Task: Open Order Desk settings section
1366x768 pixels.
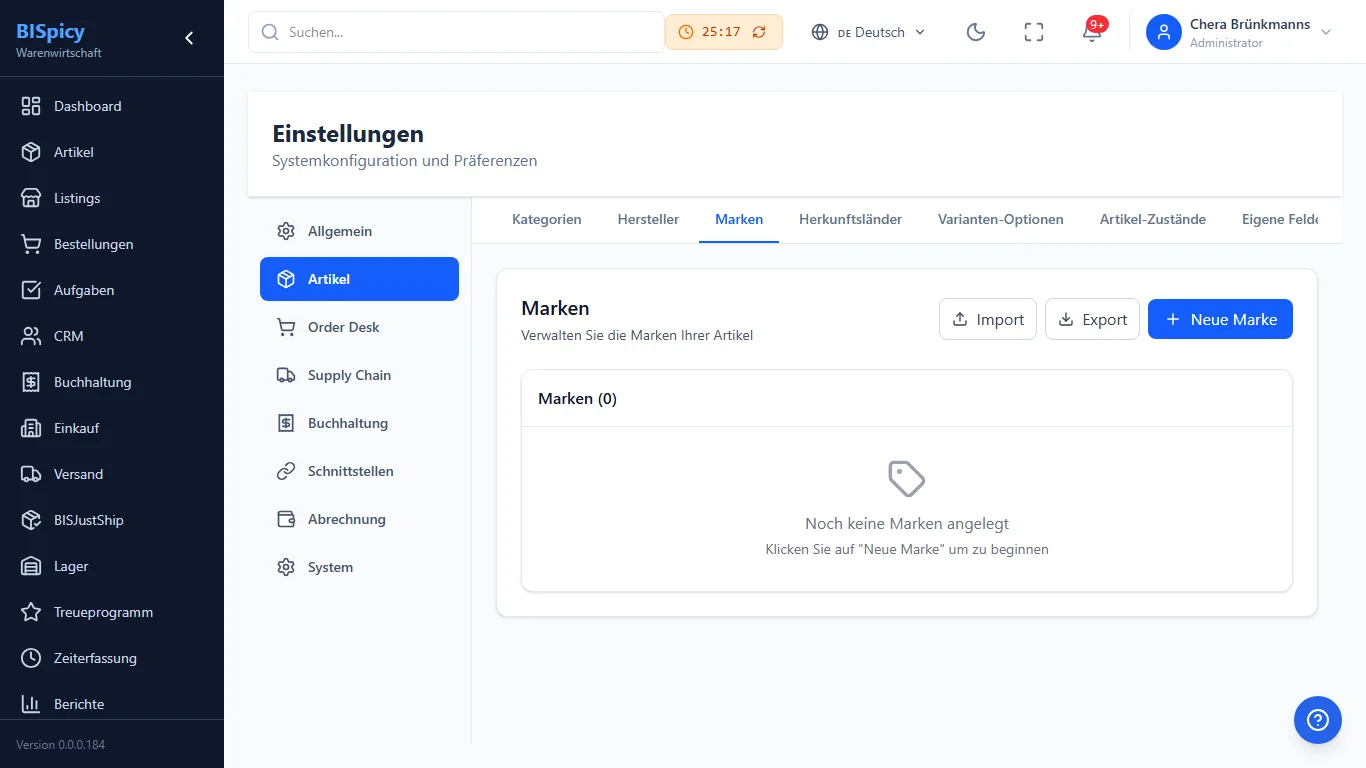Action: click(x=359, y=327)
